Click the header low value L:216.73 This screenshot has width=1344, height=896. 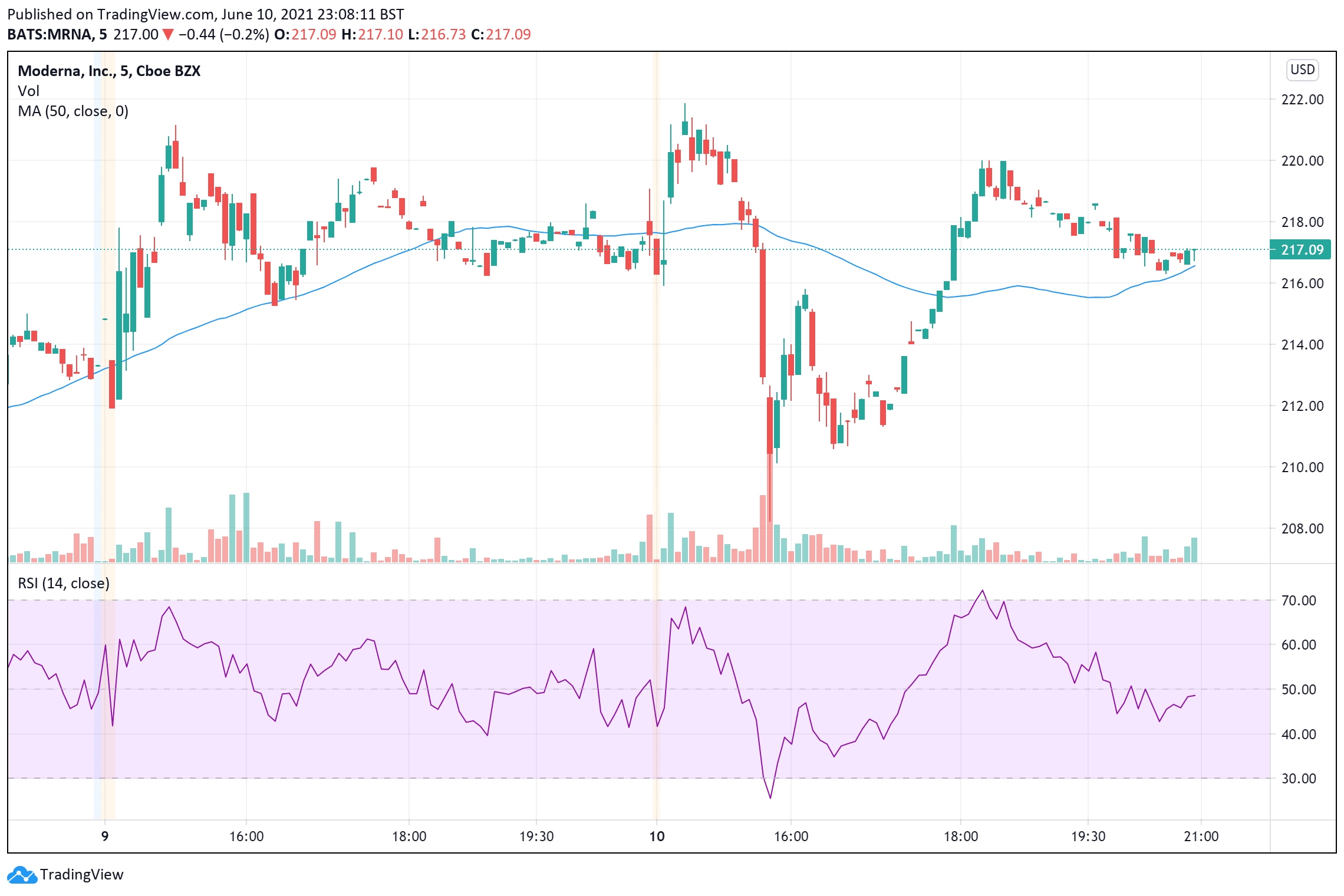click(x=437, y=34)
